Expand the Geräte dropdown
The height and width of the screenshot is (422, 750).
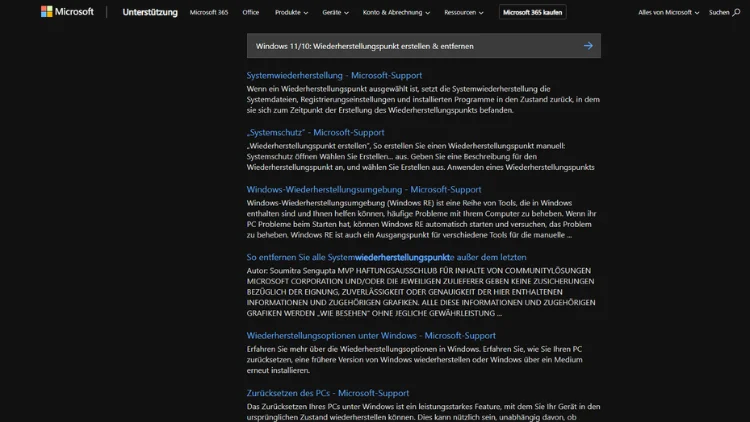(x=335, y=12)
